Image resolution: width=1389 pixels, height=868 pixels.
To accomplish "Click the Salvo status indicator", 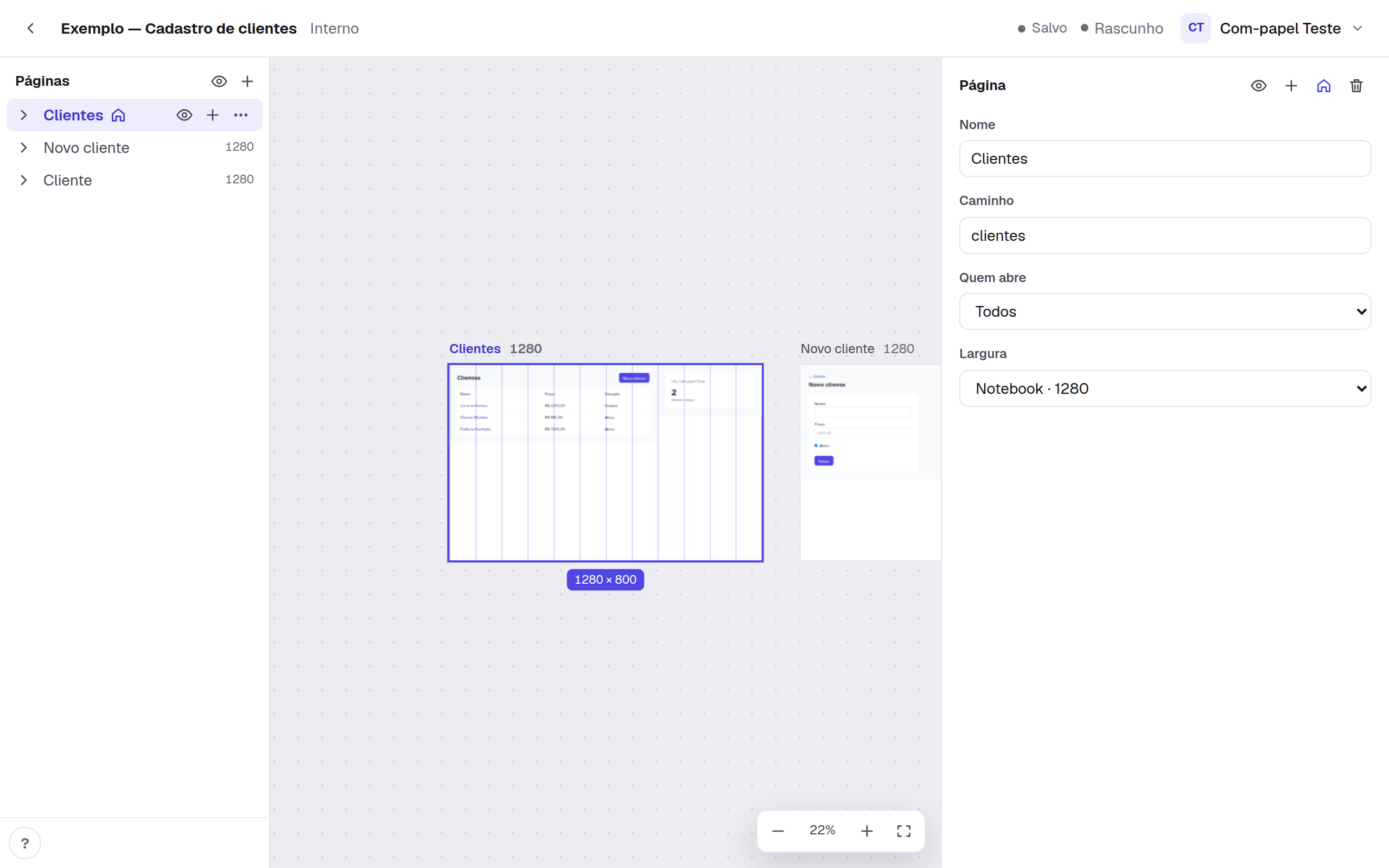I will coord(1042,28).
